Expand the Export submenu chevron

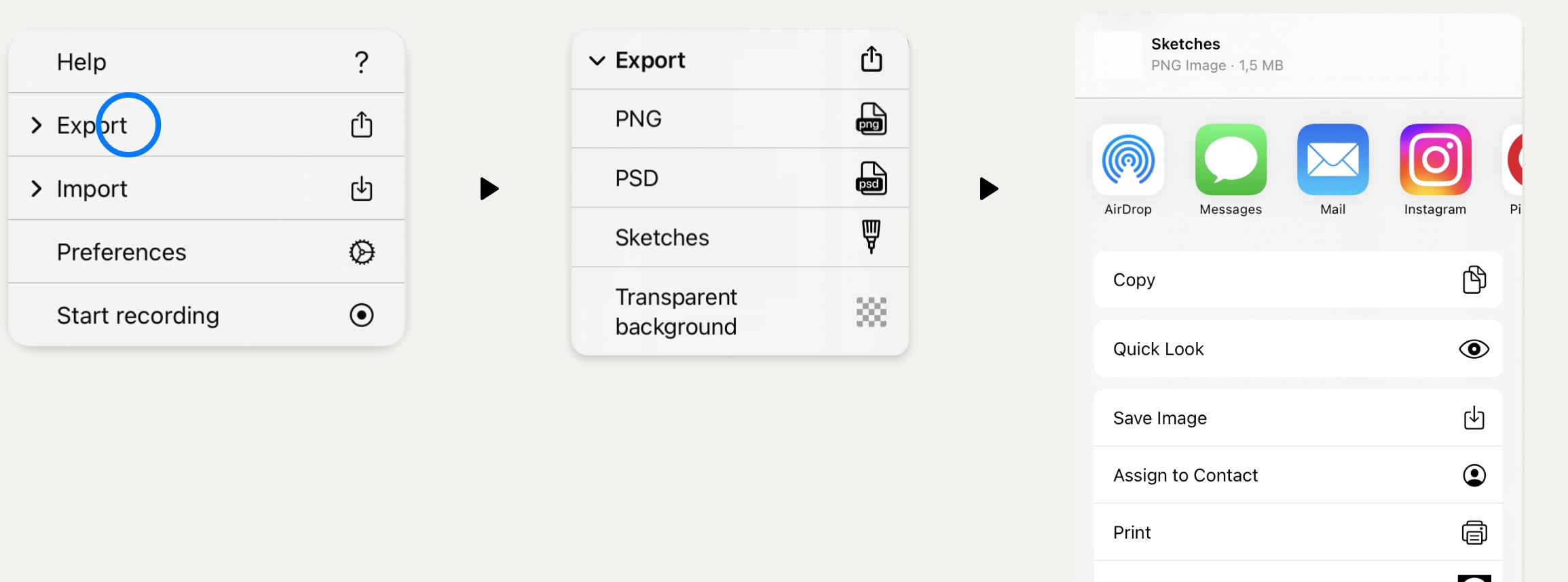pos(37,125)
